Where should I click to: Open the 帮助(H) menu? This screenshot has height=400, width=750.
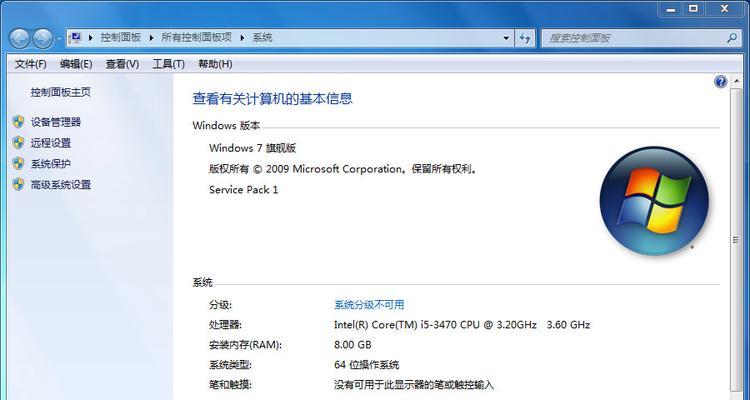point(215,64)
